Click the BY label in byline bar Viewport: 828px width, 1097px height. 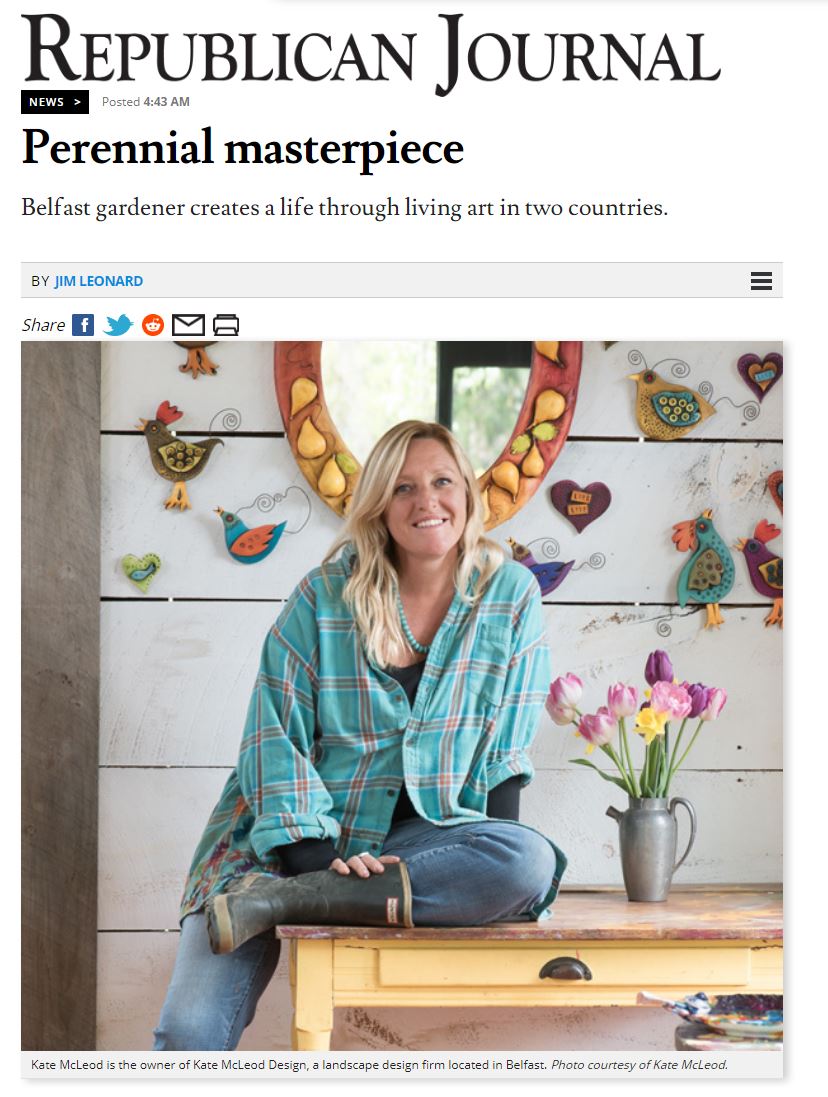40,281
